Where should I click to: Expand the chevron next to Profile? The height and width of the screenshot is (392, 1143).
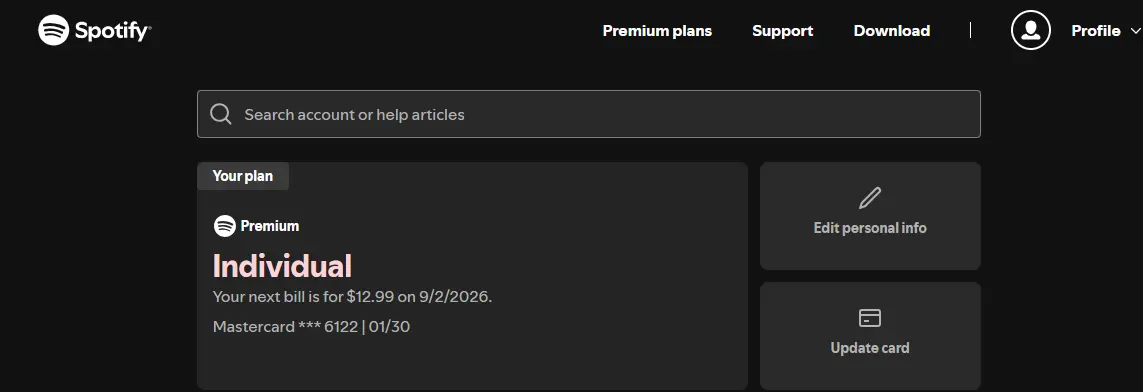pos(1134,31)
